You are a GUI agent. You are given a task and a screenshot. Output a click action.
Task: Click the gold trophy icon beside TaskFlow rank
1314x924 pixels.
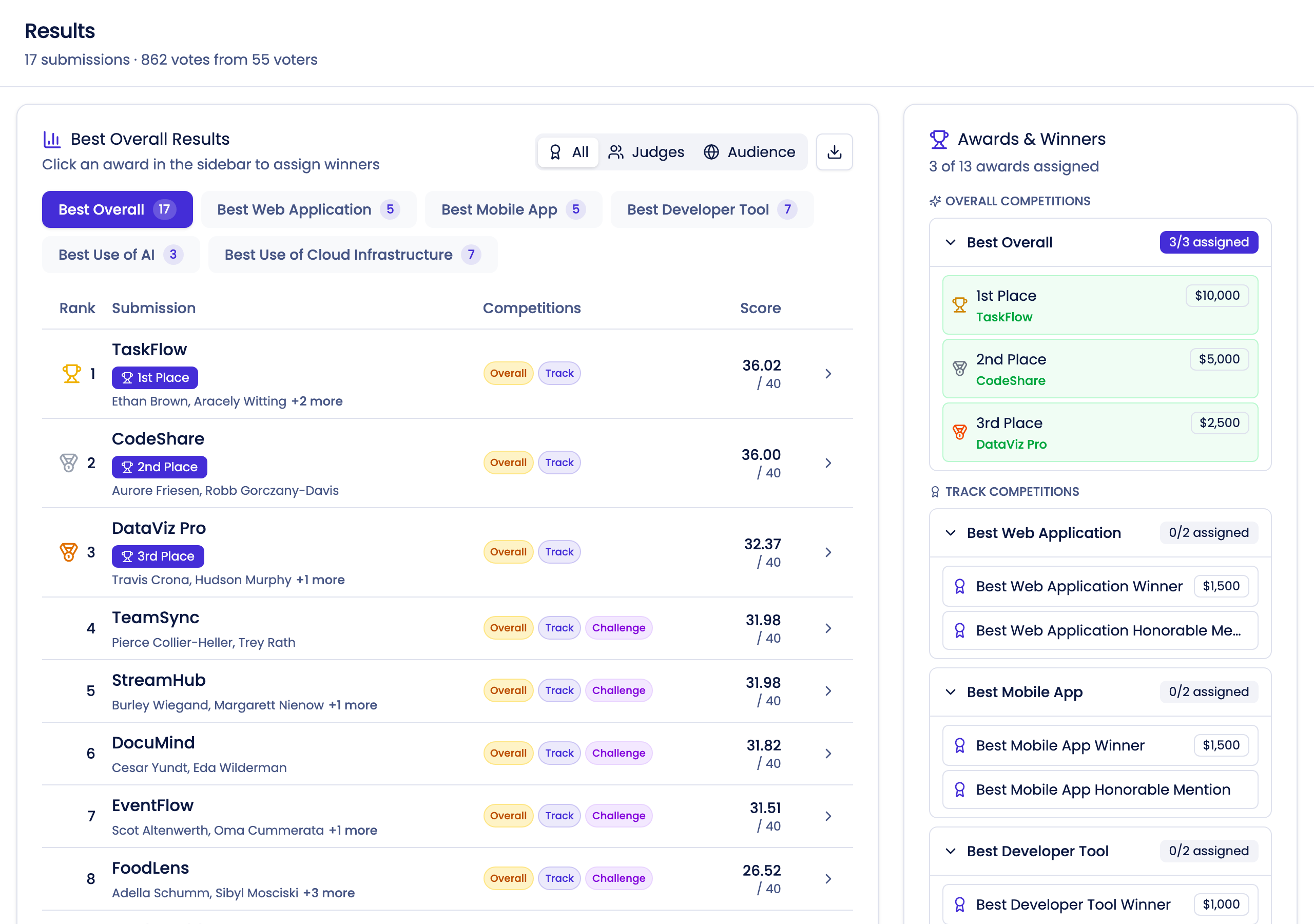click(71, 374)
